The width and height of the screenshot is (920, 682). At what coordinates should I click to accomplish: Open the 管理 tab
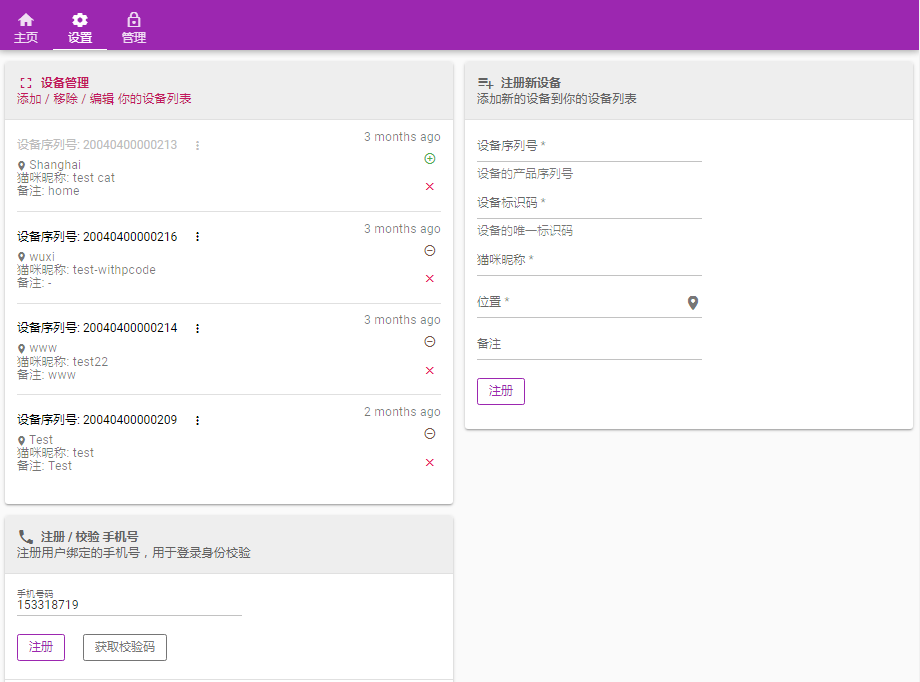click(134, 28)
